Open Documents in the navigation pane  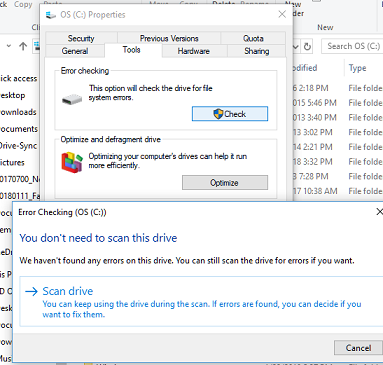pos(19,129)
